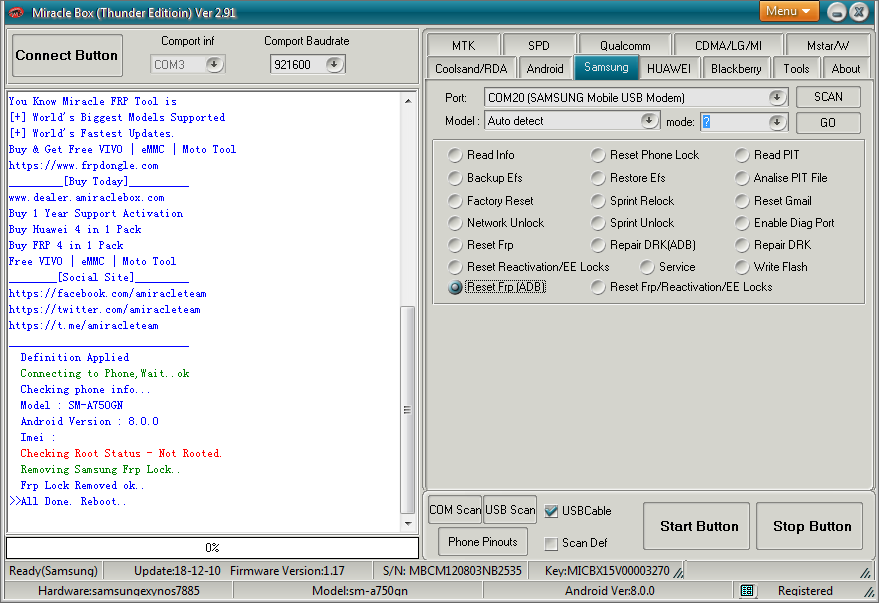Screen dimensions: 879x603
Task: Switch to the Qualcomm tab
Action: pyautogui.click(x=625, y=45)
